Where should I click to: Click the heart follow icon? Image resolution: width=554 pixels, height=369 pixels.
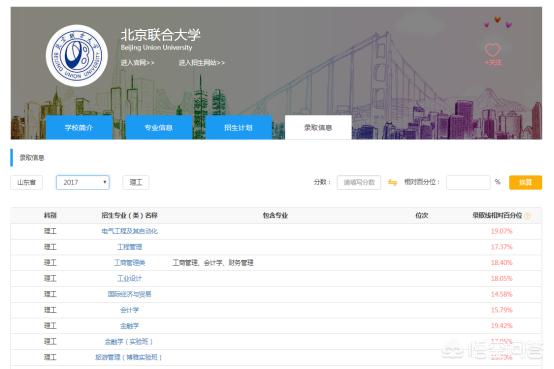(x=493, y=50)
